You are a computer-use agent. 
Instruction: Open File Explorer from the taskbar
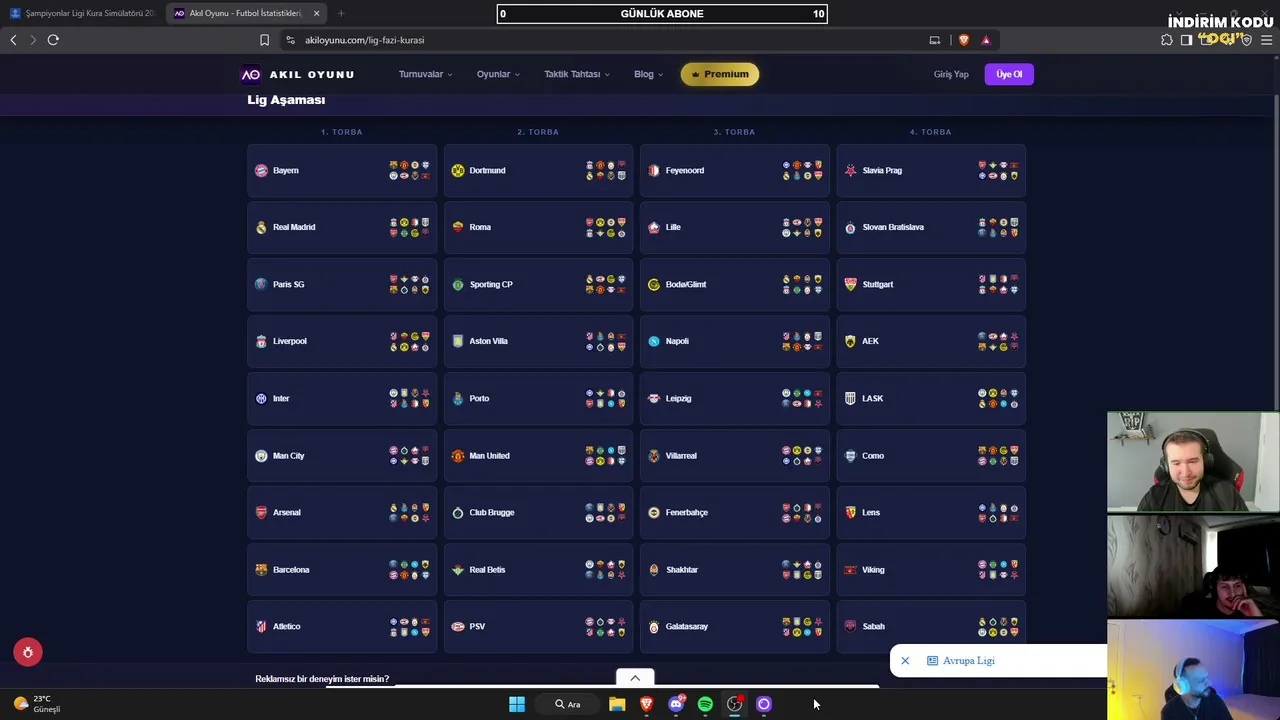(617, 705)
